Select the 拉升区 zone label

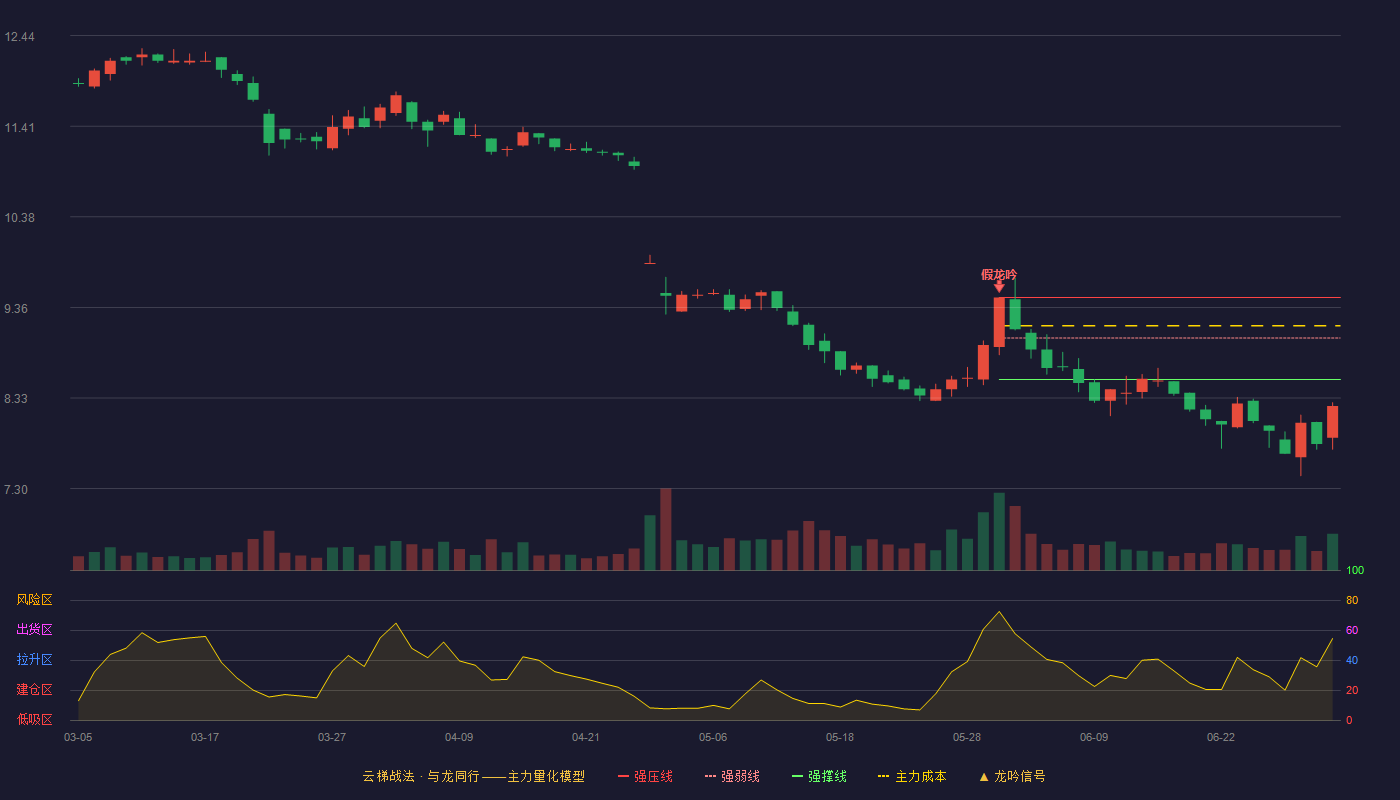pos(34,660)
